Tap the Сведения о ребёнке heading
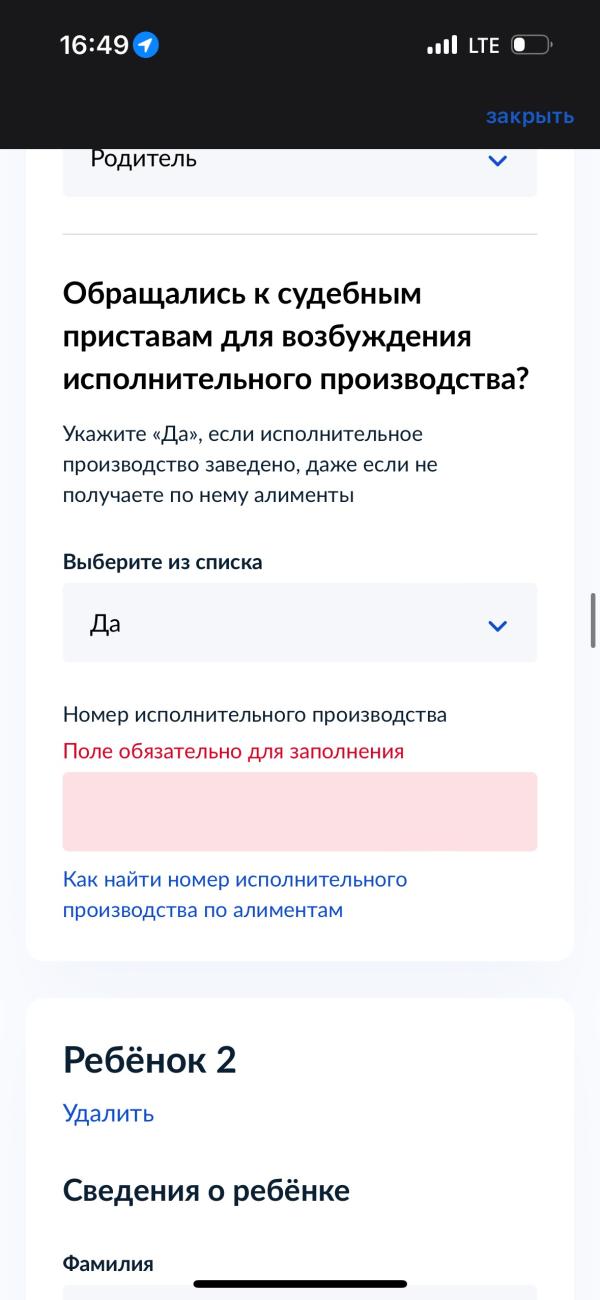Image resolution: width=600 pixels, height=1300 pixels. pyautogui.click(x=206, y=1191)
